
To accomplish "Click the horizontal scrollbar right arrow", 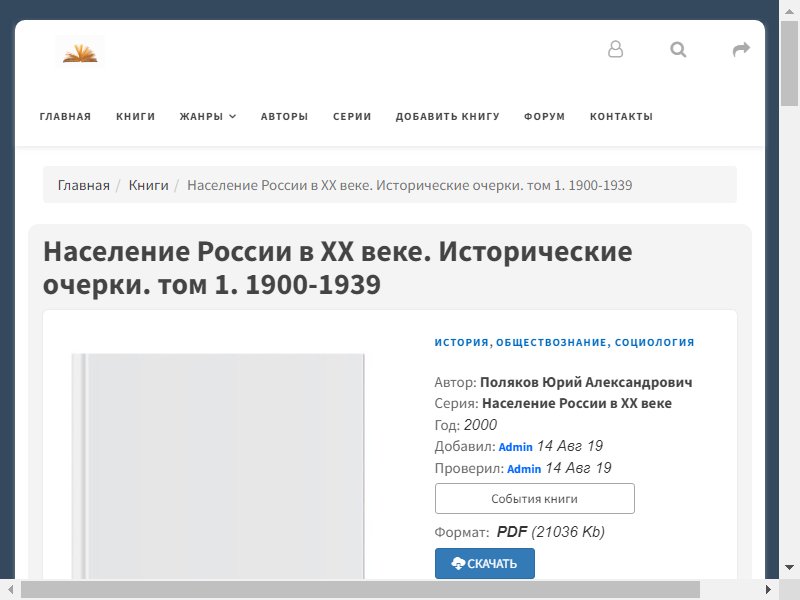I will (x=769, y=590).
